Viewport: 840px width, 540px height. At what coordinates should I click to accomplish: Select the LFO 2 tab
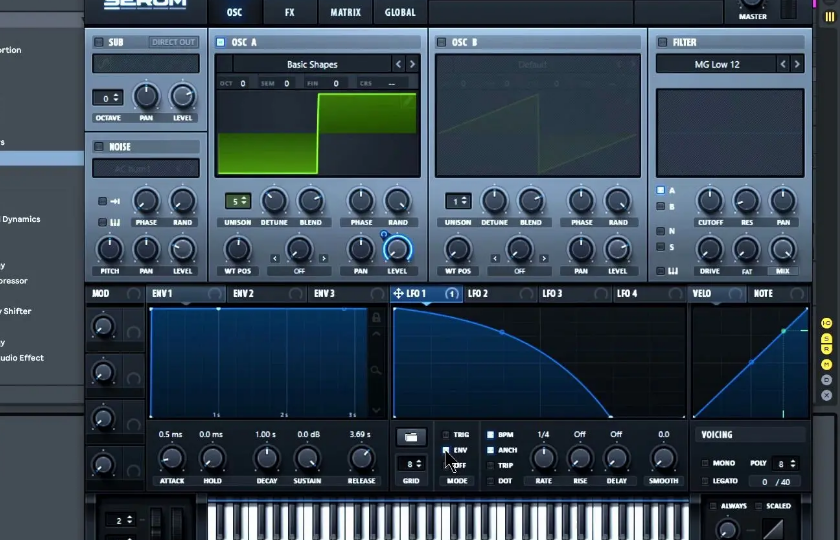500,294
